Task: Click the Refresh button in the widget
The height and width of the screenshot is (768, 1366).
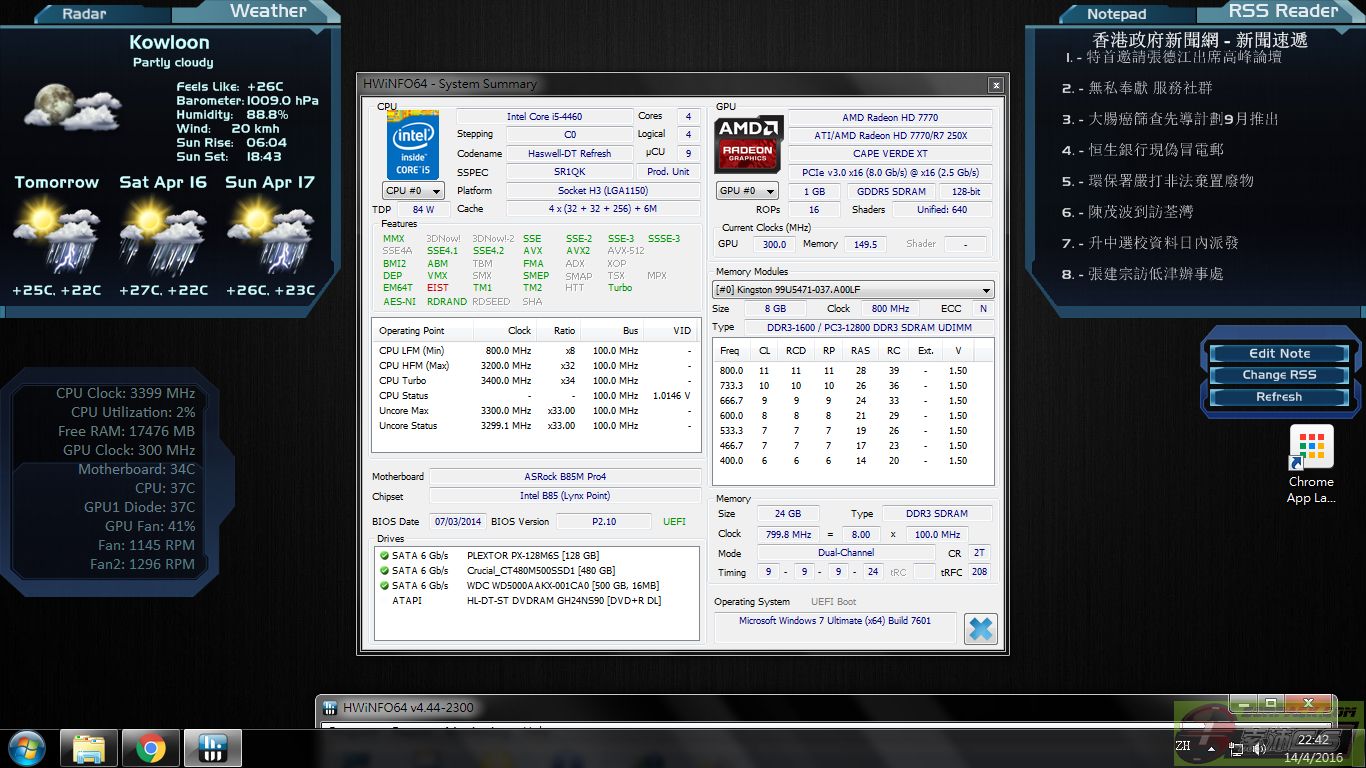Action: pos(1278,396)
